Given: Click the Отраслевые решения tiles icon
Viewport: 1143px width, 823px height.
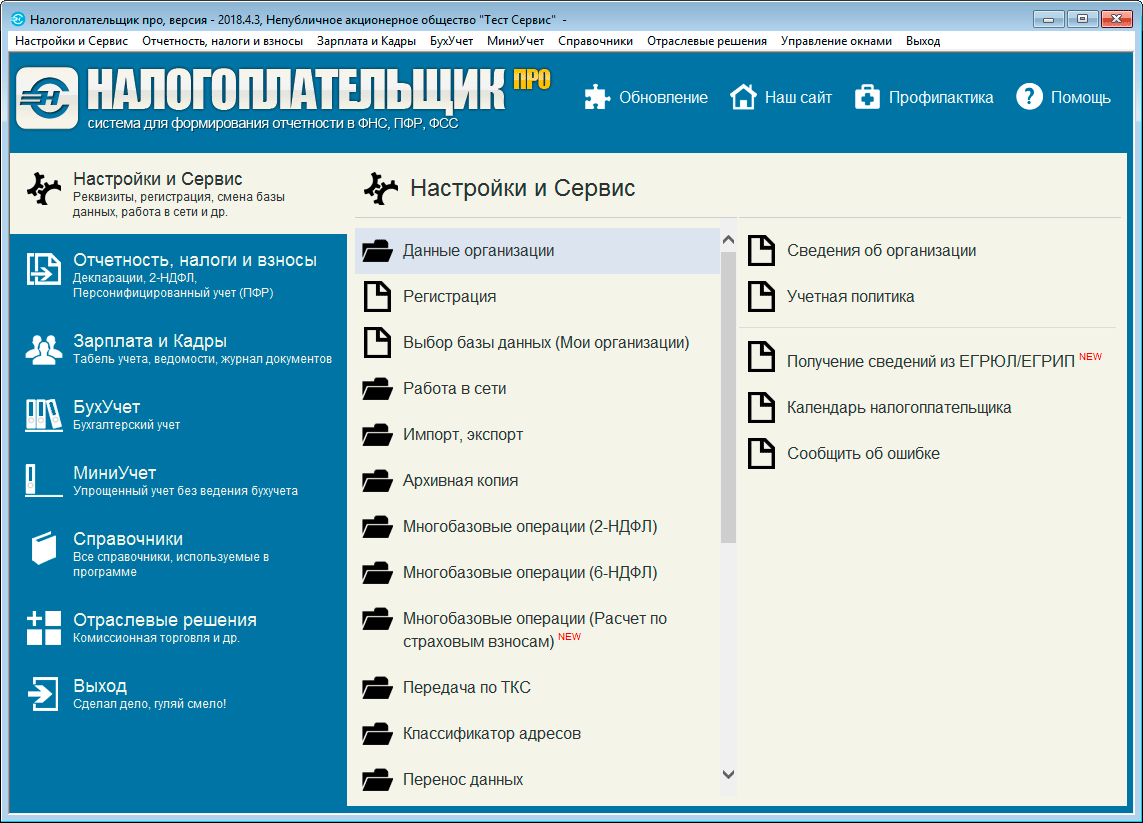Looking at the screenshot, I should [44, 628].
